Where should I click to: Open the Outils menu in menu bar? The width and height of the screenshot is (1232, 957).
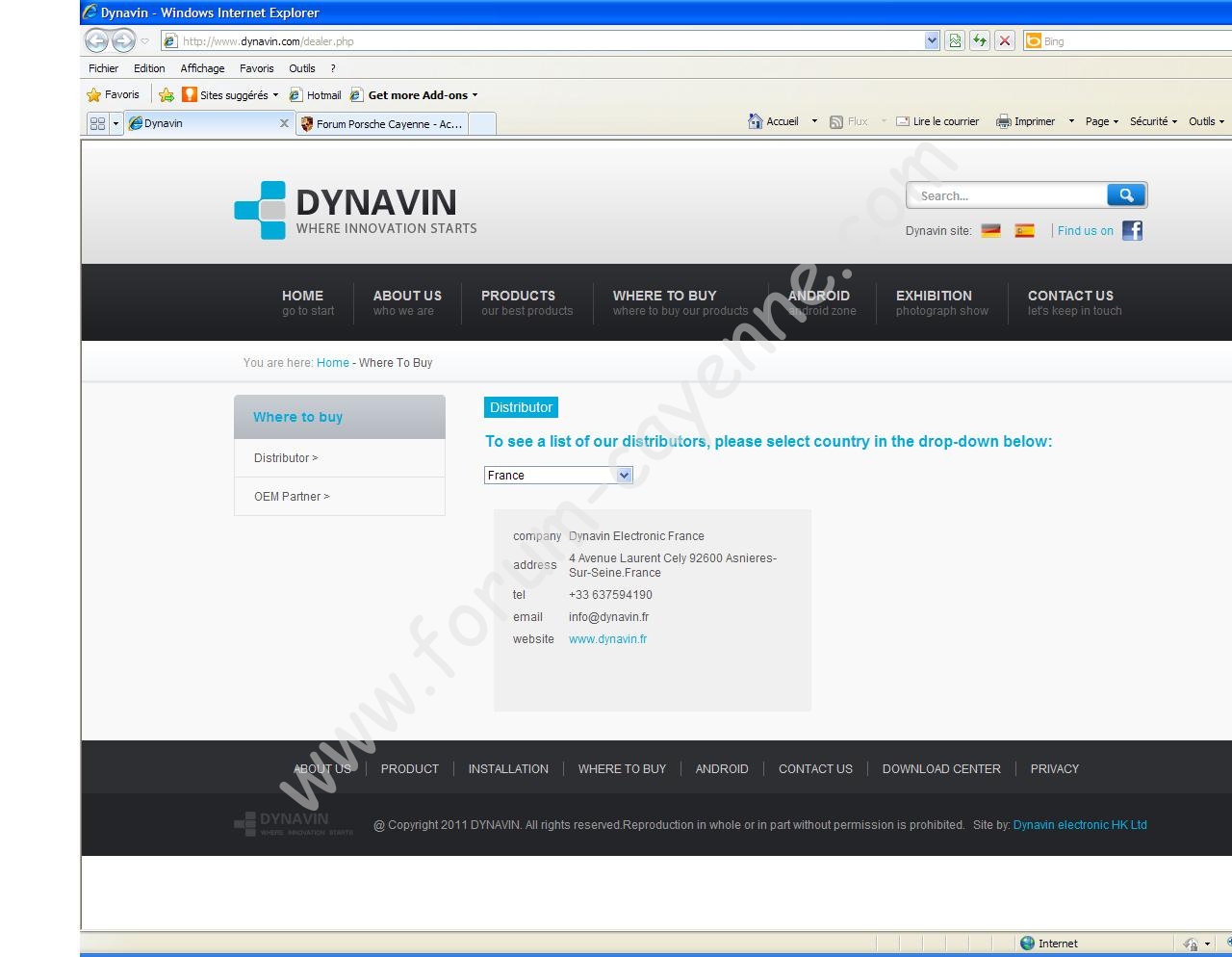[x=301, y=68]
